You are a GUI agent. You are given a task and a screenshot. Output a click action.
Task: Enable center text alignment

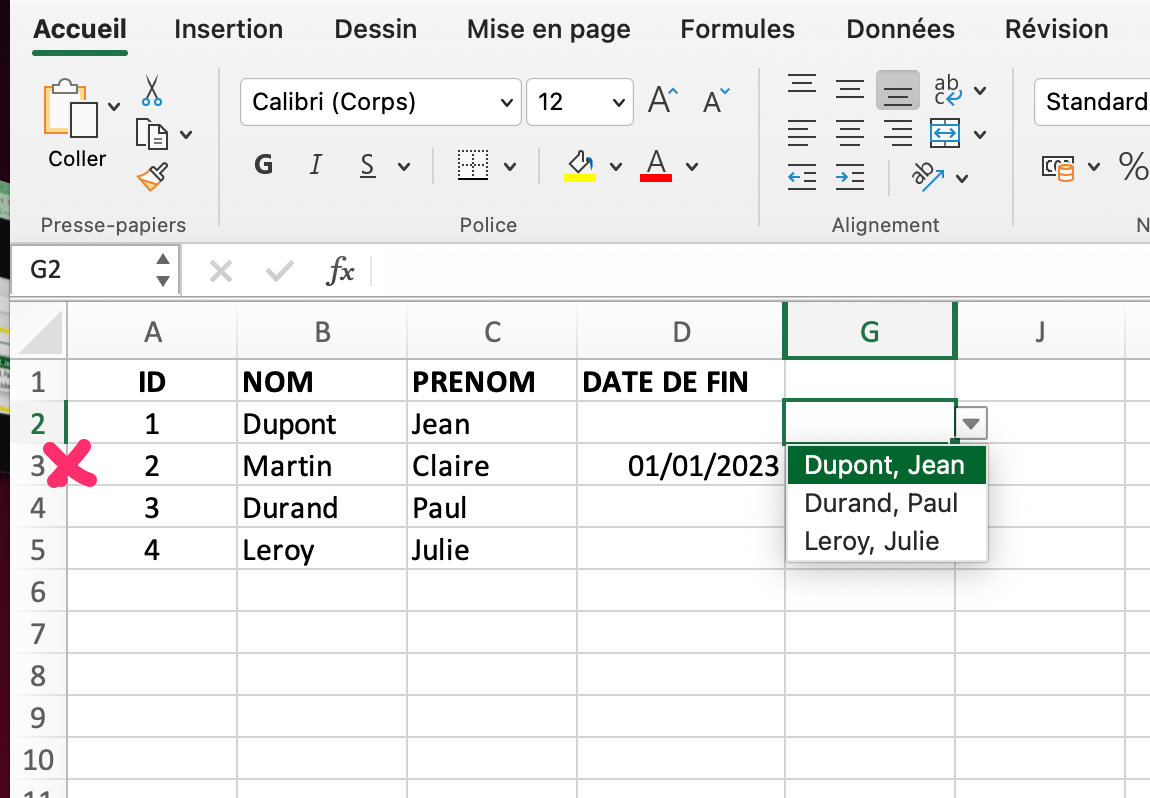[x=850, y=133]
